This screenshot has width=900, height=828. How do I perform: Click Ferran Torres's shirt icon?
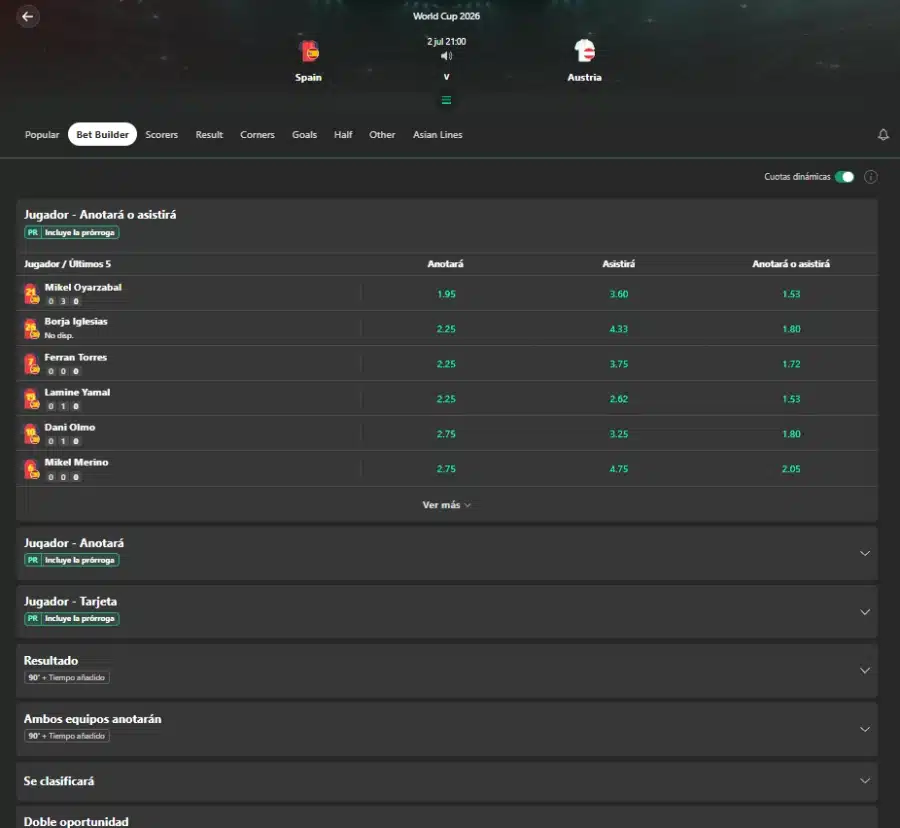(x=32, y=364)
